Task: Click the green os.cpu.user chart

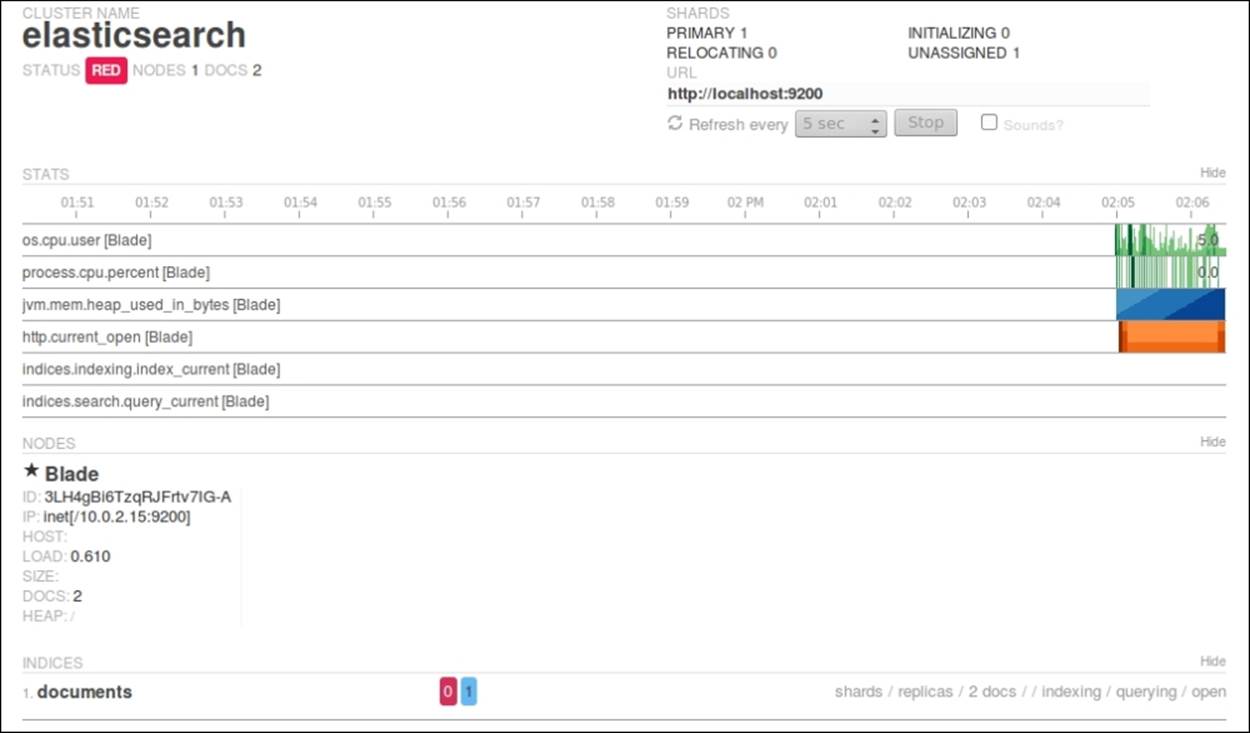Action: click(1170, 240)
